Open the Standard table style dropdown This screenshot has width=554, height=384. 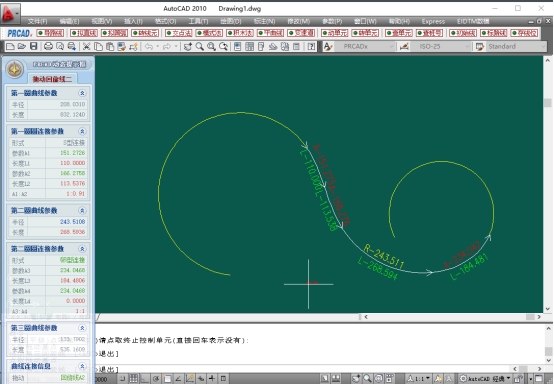pos(543,46)
